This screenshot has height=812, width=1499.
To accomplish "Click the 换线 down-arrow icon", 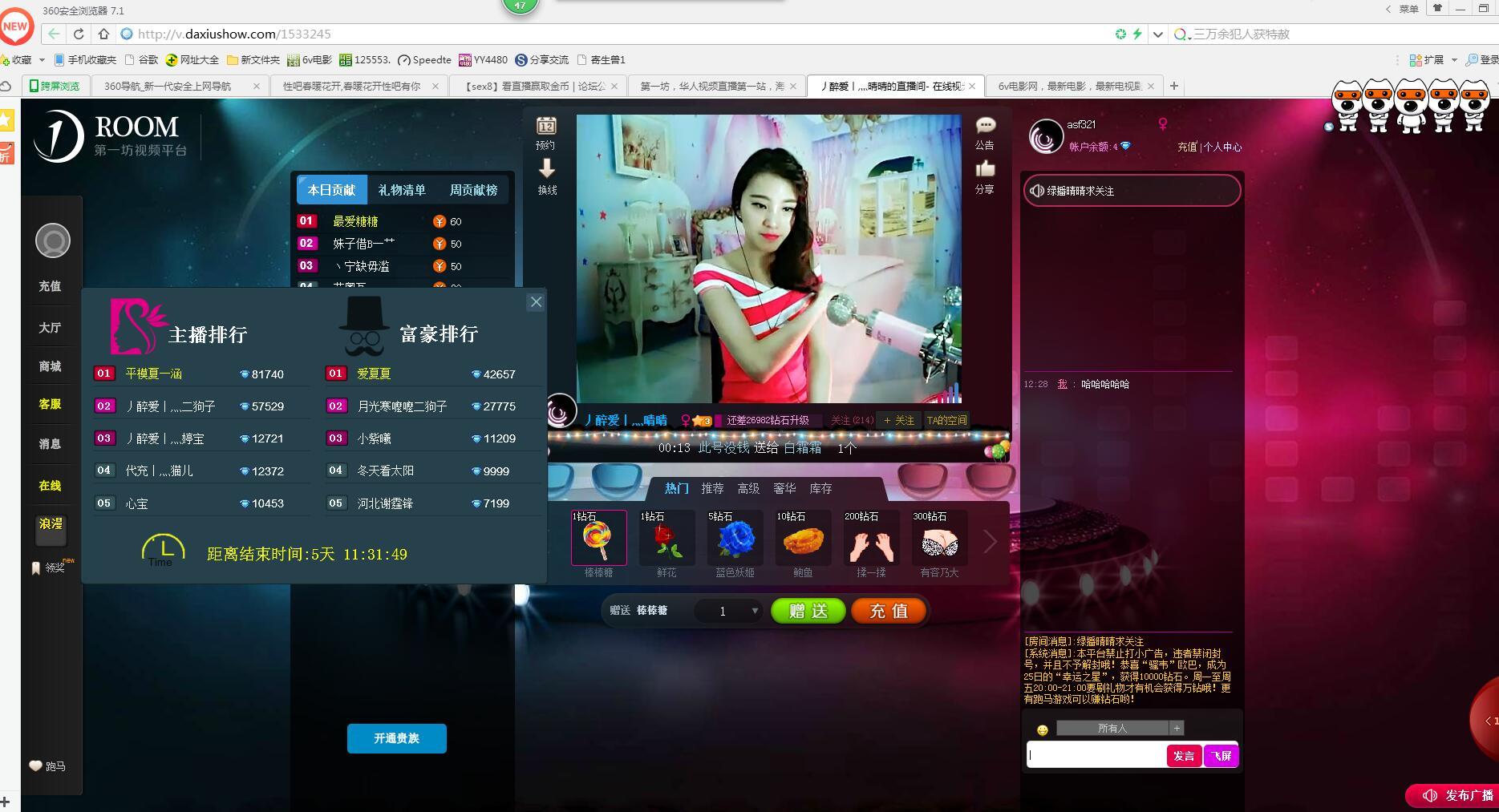I will click(x=547, y=168).
